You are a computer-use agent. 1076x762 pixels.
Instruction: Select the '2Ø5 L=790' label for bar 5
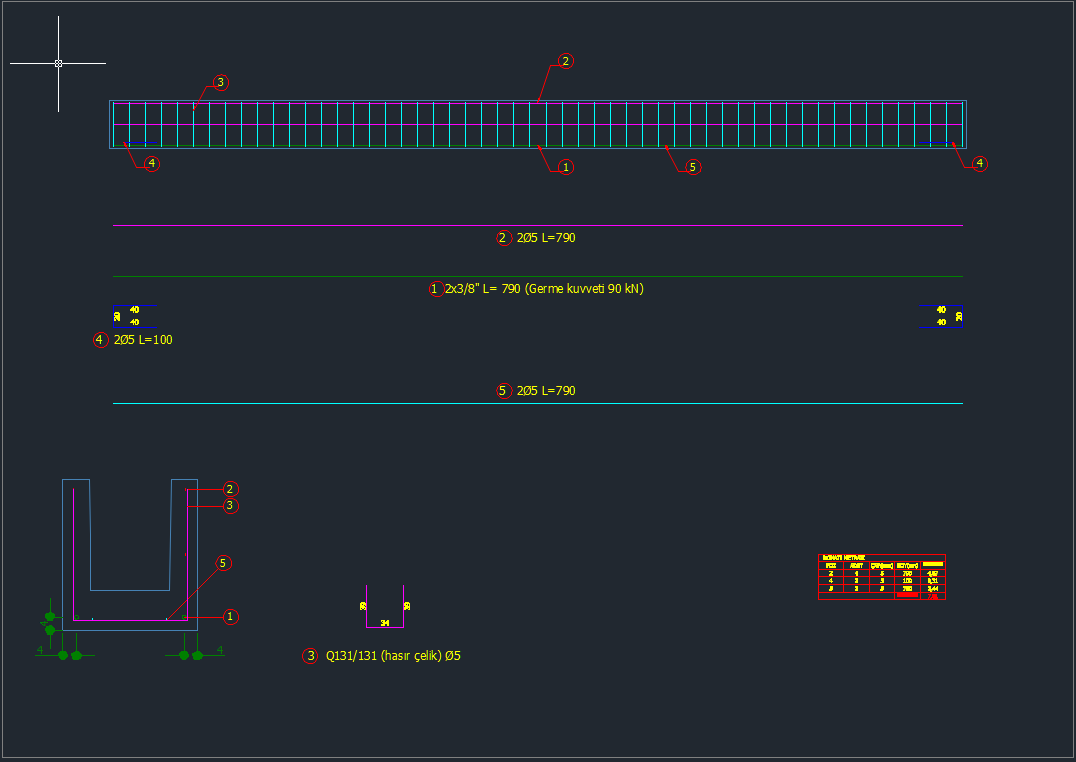(x=546, y=391)
